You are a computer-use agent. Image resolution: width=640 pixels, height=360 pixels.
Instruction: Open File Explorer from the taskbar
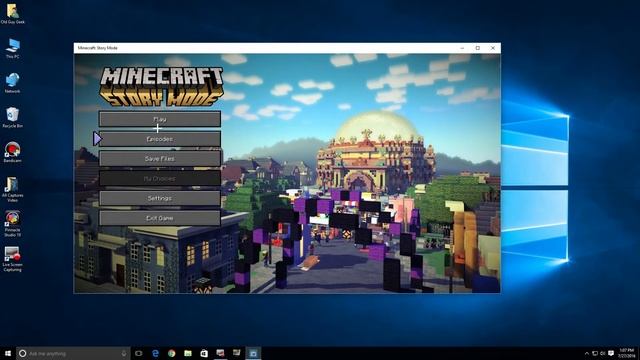pyautogui.click(x=188, y=353)
